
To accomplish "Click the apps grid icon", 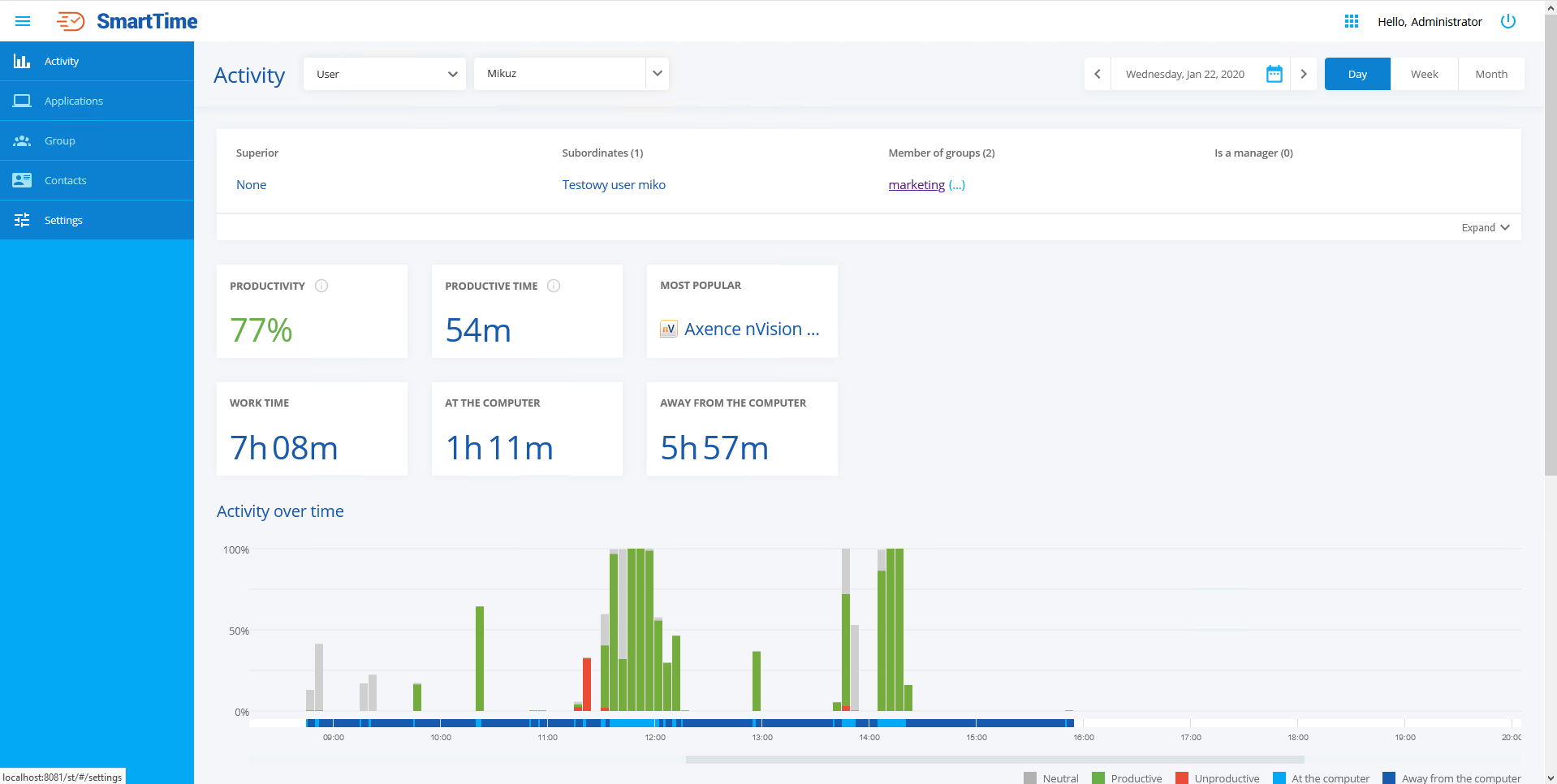I will 1351,21.
